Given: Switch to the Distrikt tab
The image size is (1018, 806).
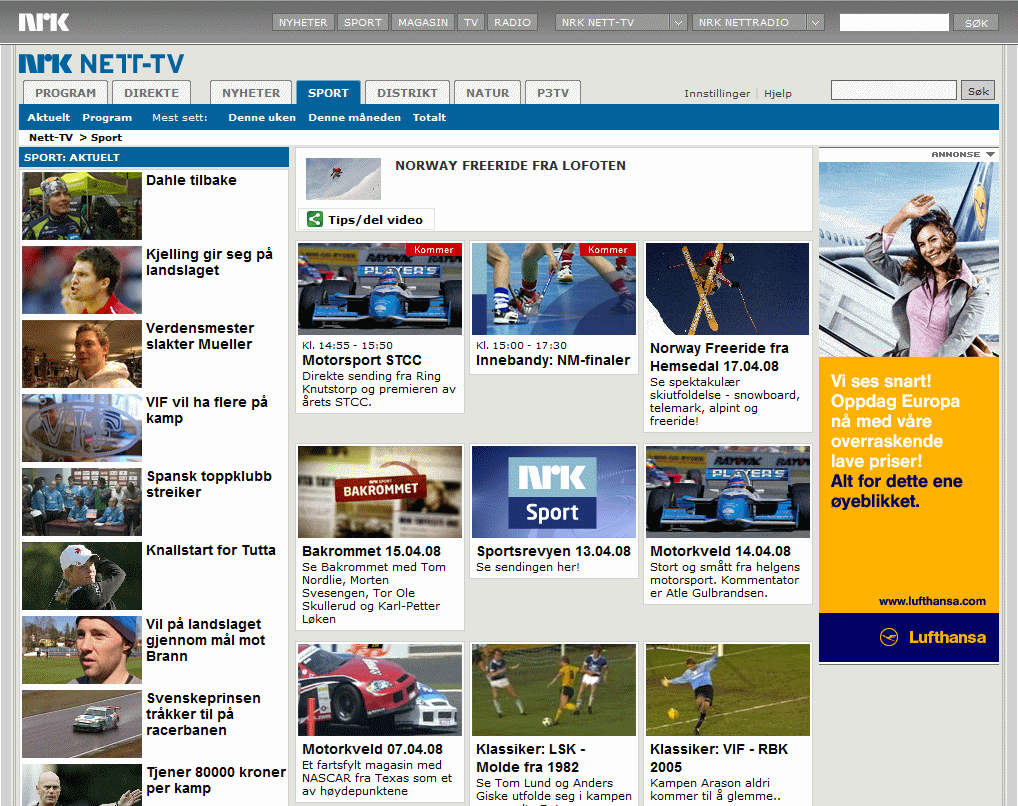Looking at the screenshot, I should click(x=408, y=93).
